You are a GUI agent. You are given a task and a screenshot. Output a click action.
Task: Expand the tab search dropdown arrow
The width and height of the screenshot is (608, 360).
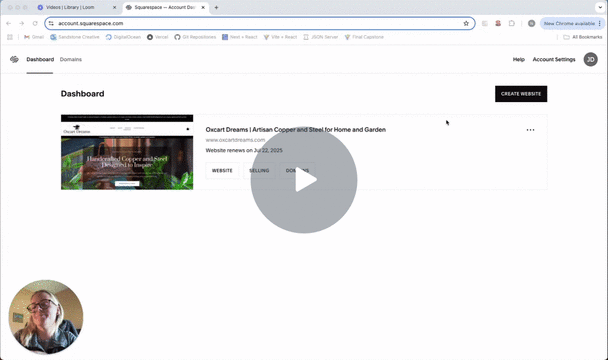pos(600,7)
